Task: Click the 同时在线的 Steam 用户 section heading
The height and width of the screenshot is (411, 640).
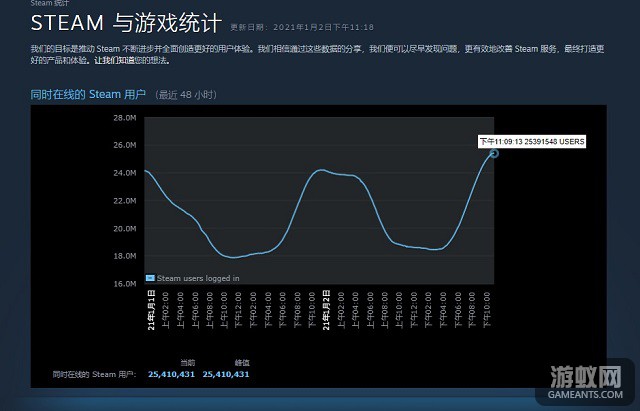Action: pos(88,94)
